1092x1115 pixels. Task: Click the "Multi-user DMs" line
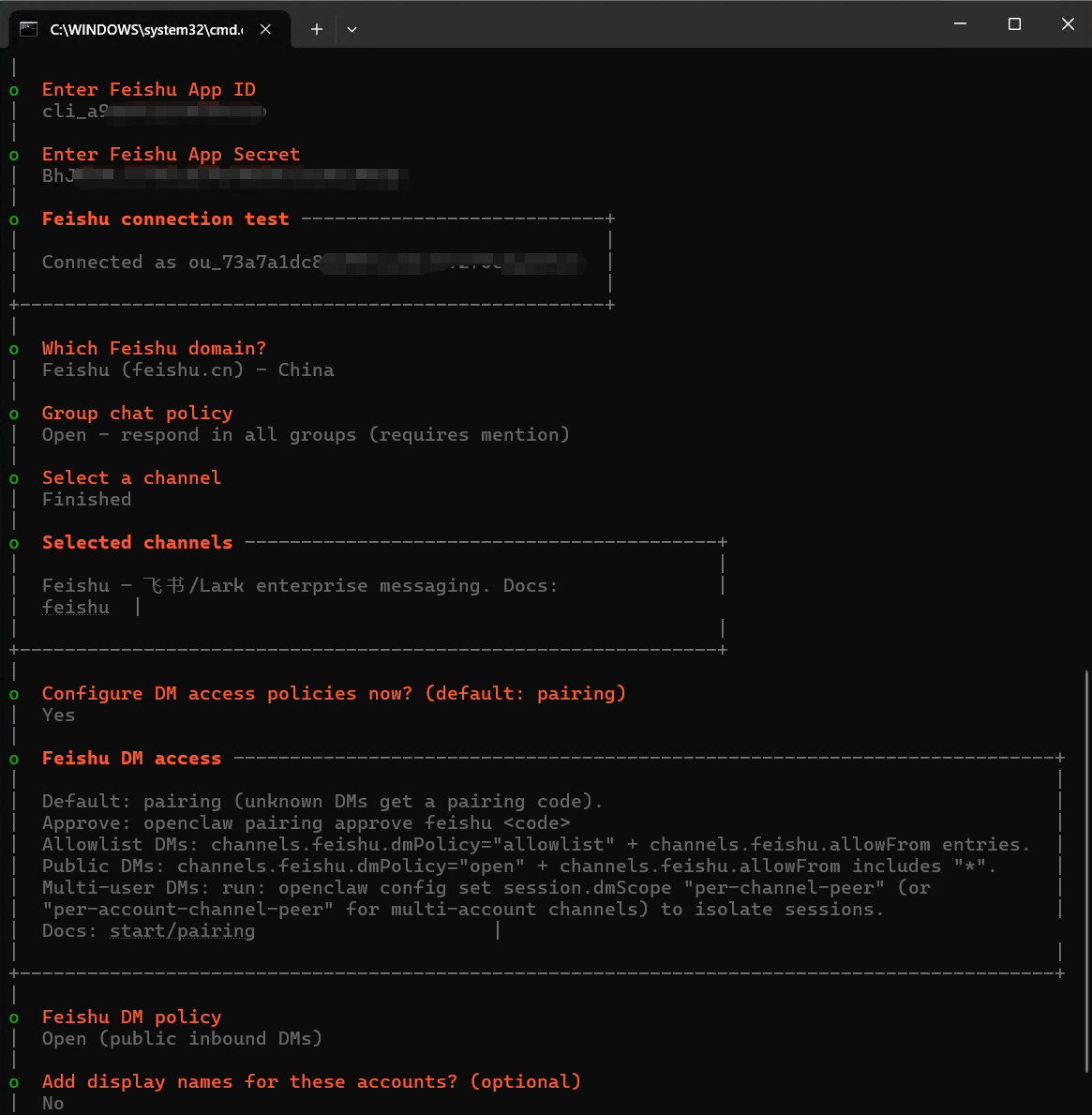[x=486, y=887]
